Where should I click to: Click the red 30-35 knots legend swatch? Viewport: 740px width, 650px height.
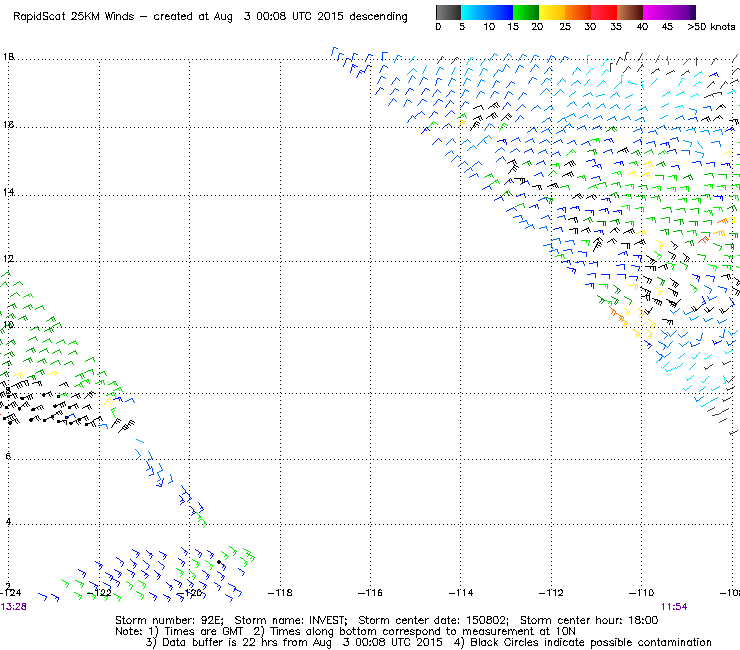pyautogui.click(x=604, y=12)
